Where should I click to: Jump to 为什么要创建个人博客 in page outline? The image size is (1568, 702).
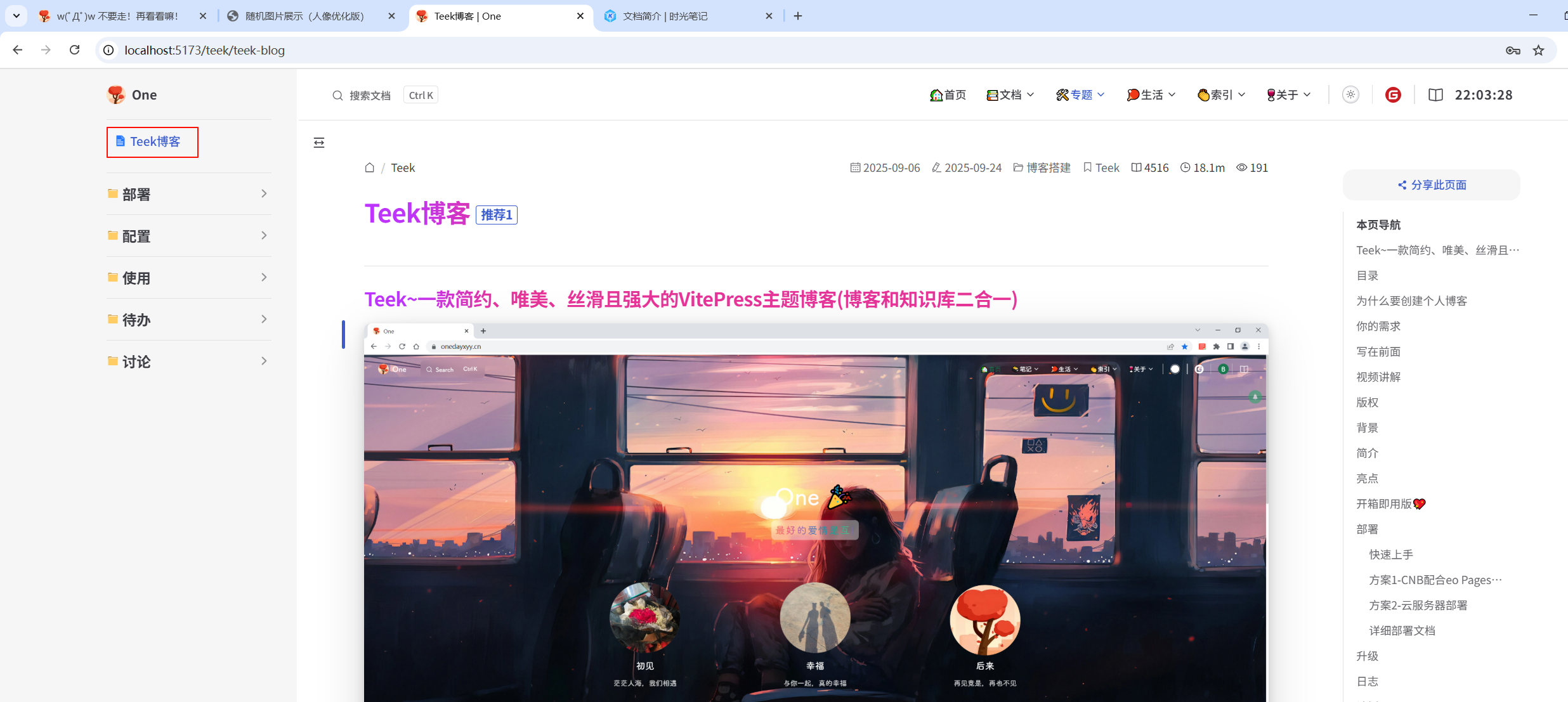pyautogui.click(x=1411, y=301)
